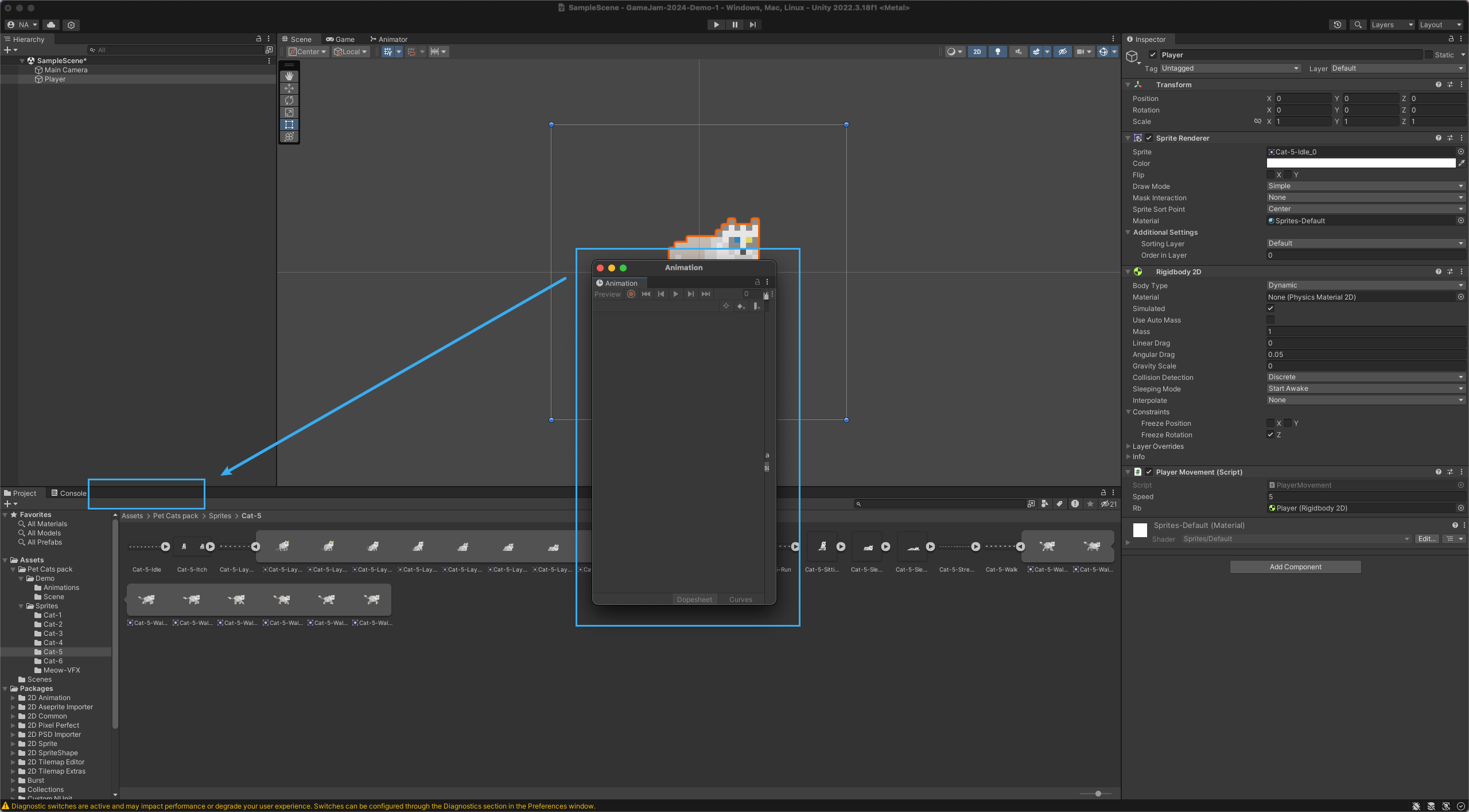This screenshot has height=812, width=1469.
Task: Click the Add Component button
Action: pyautogui.click(x=1295, y=567)
